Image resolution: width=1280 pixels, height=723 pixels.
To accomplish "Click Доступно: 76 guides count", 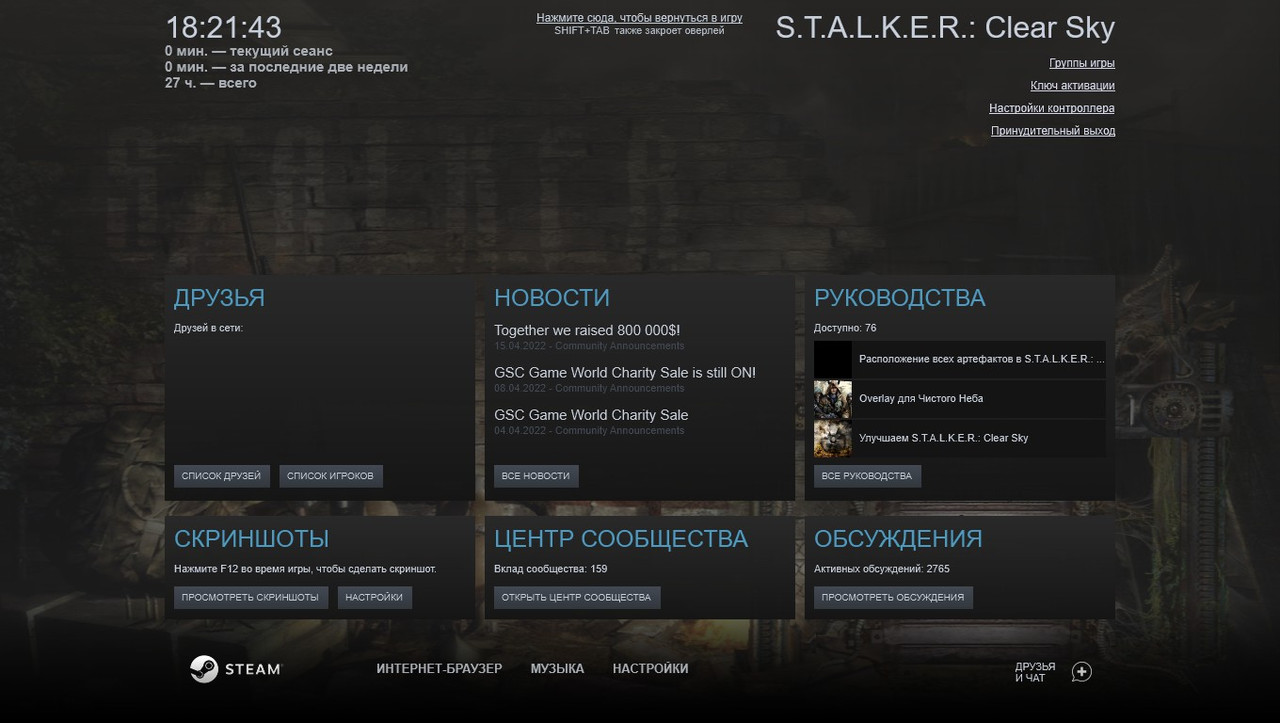I will pyautogui.click(x=845, y=328).
